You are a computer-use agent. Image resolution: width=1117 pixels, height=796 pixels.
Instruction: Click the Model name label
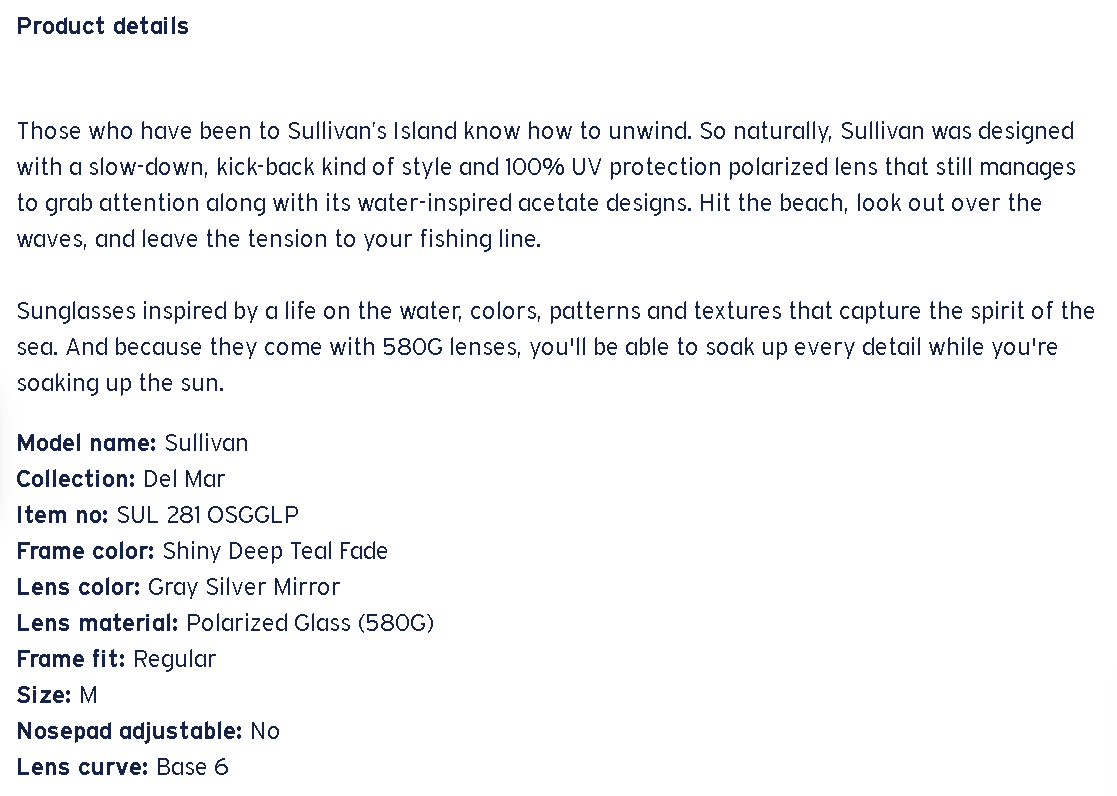[87, 443]
